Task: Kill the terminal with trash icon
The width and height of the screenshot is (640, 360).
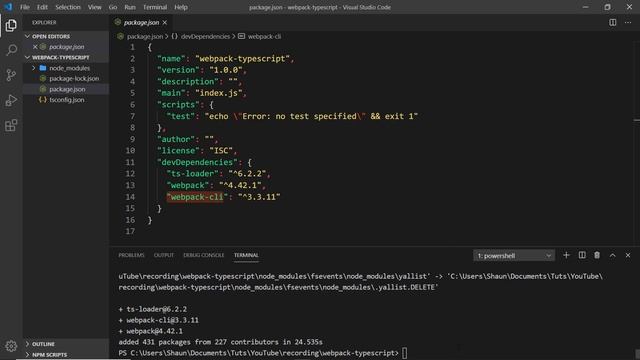Action: tap(597, 255)
